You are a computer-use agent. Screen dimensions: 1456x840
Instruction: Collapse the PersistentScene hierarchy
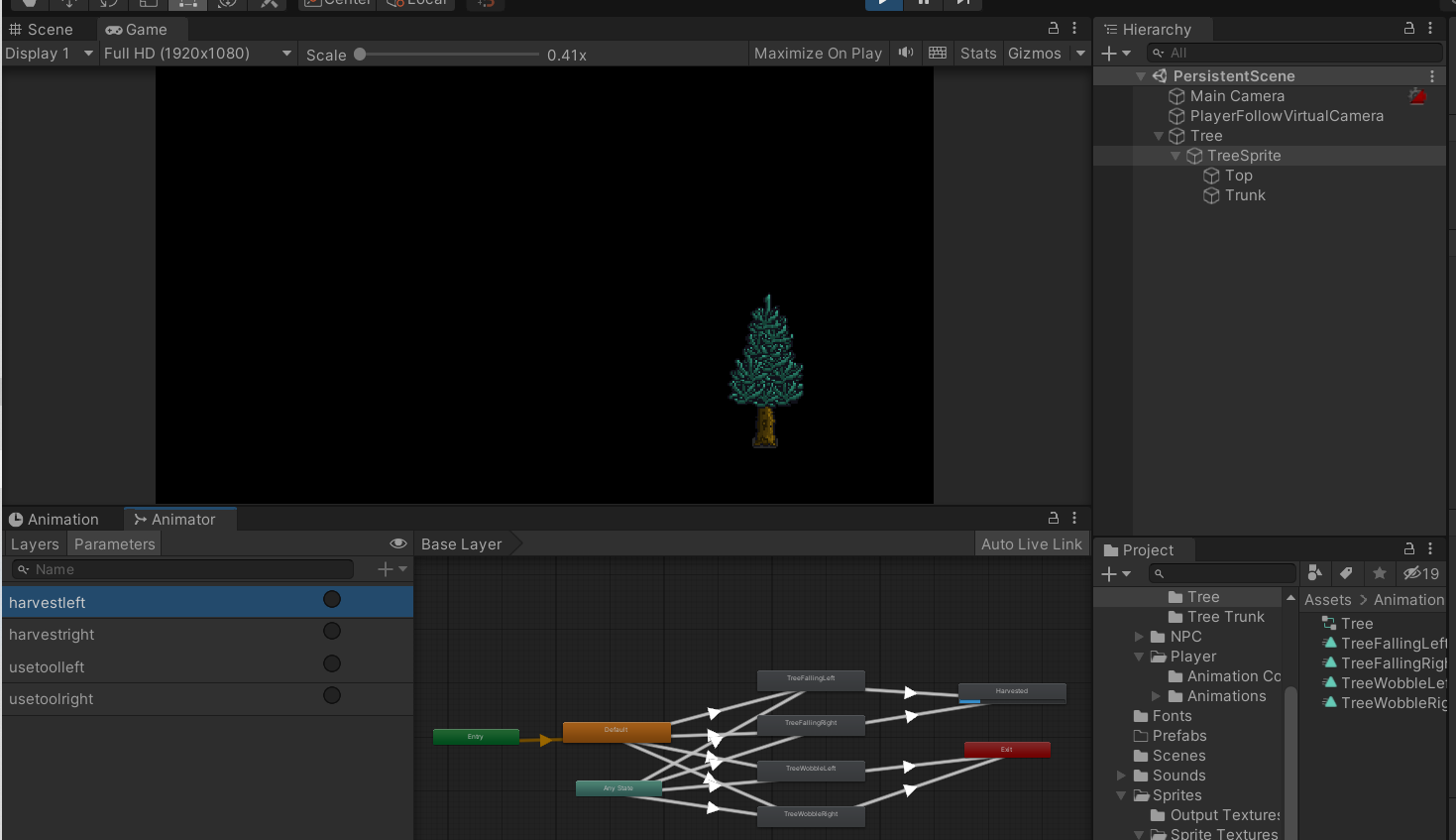1141,76
